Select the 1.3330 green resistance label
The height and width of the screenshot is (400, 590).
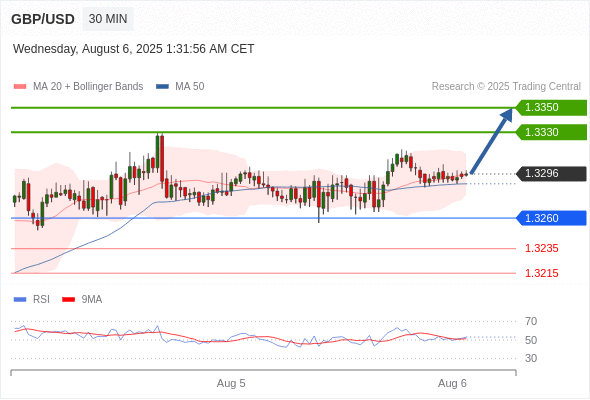pos(551,132)
